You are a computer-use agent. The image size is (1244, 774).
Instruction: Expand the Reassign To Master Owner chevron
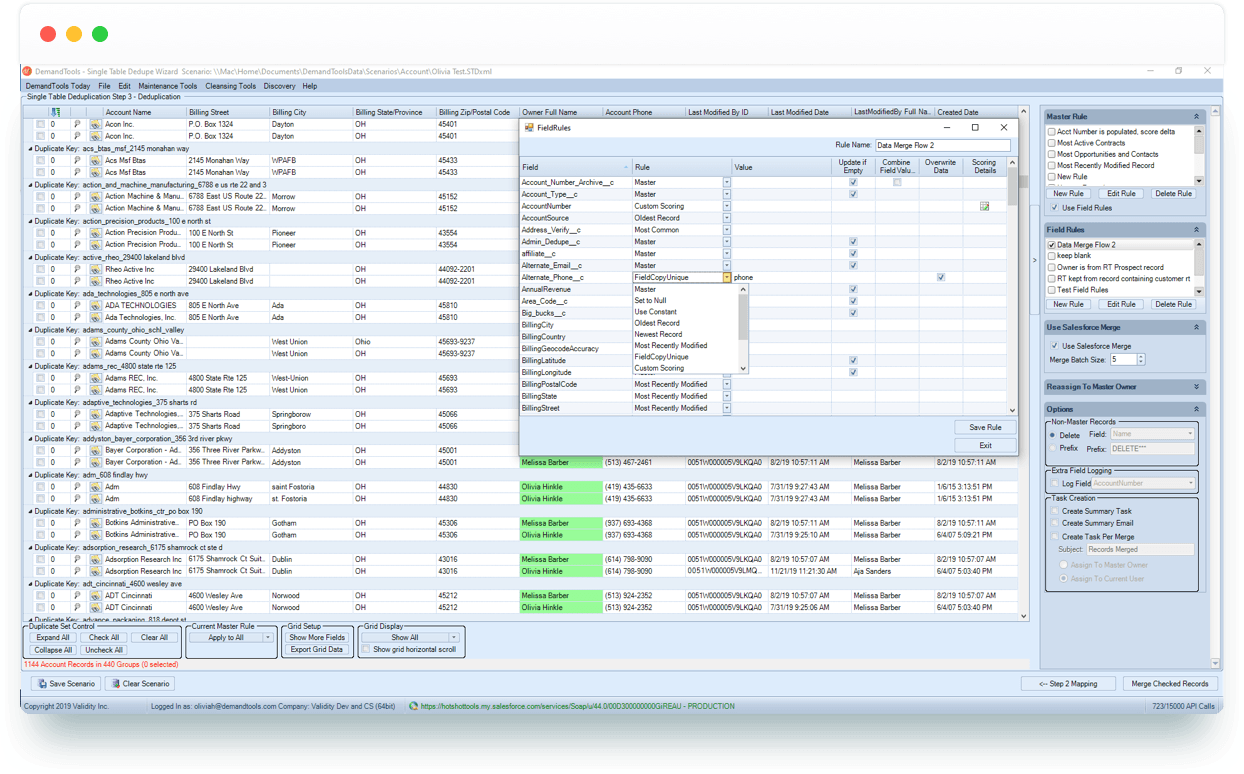coord(1196,387)
